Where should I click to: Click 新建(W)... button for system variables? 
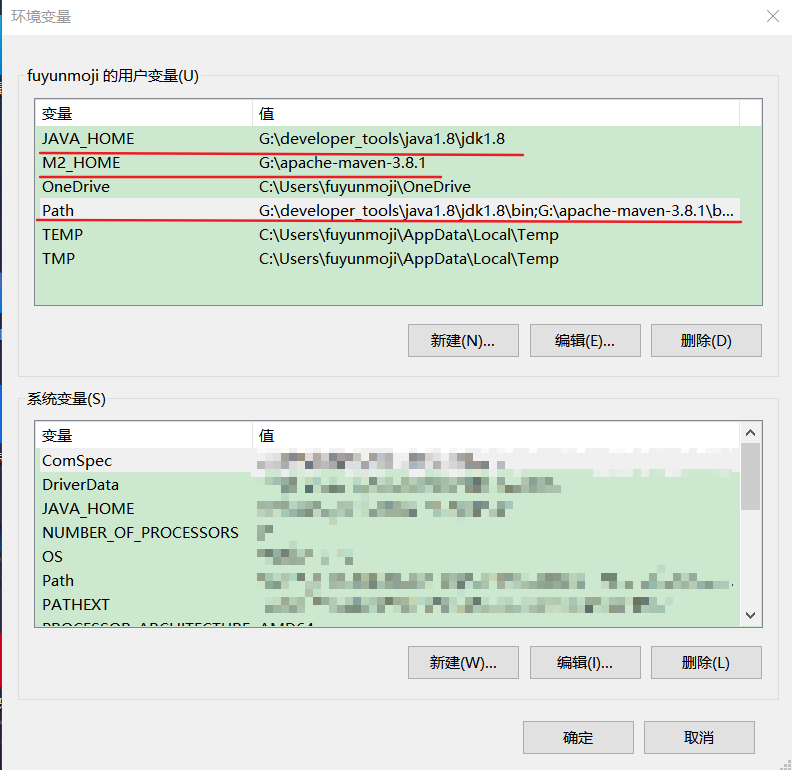coord(463,662)
